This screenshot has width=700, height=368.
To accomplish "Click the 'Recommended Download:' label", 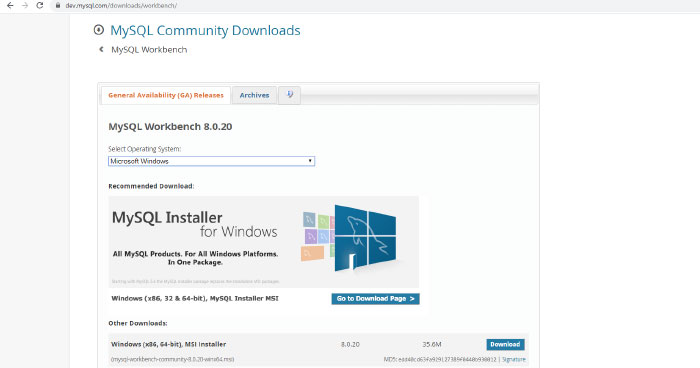I will (151, 186).
